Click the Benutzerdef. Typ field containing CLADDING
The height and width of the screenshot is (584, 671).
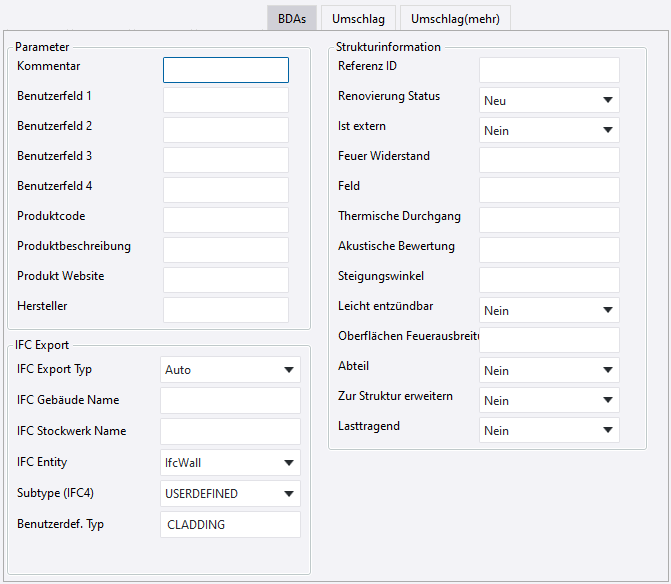click(230, 525)
